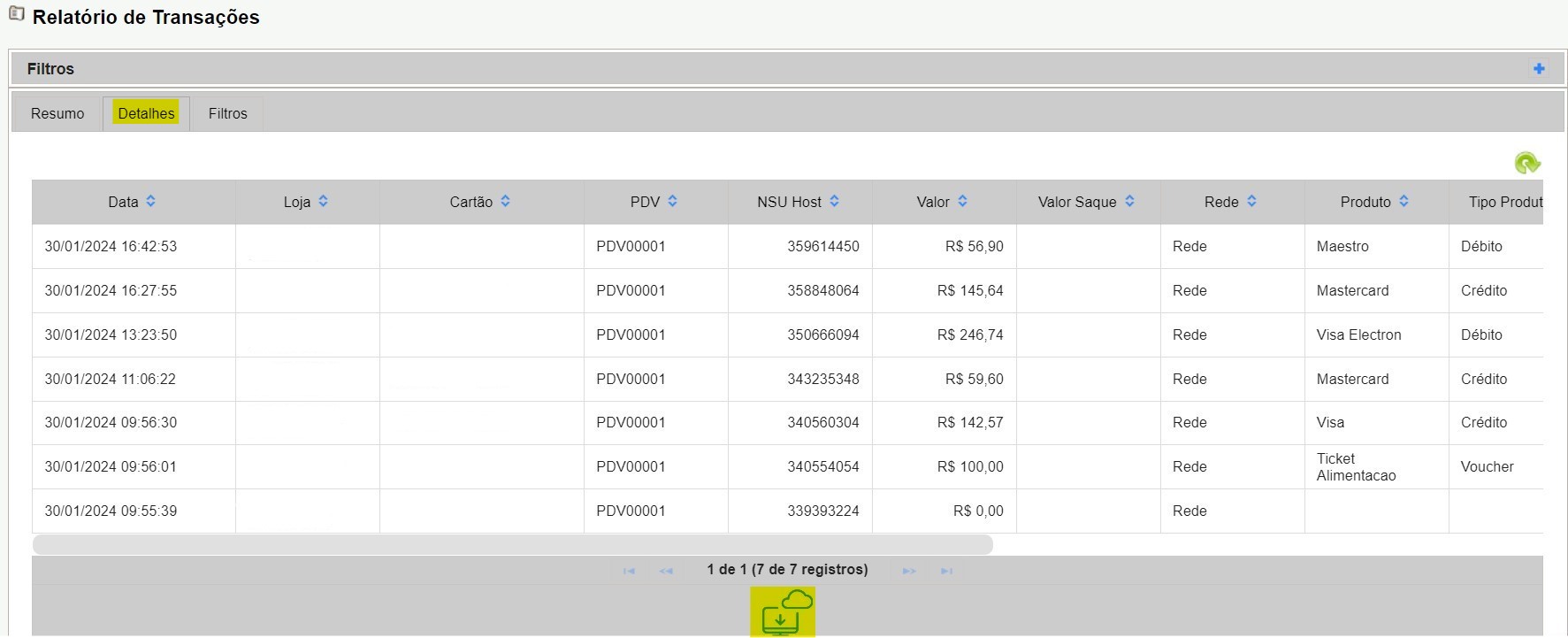Viewport: 1568px width, 638px height.
Task: Go to last page of records
Action: [x=946, y=571]
